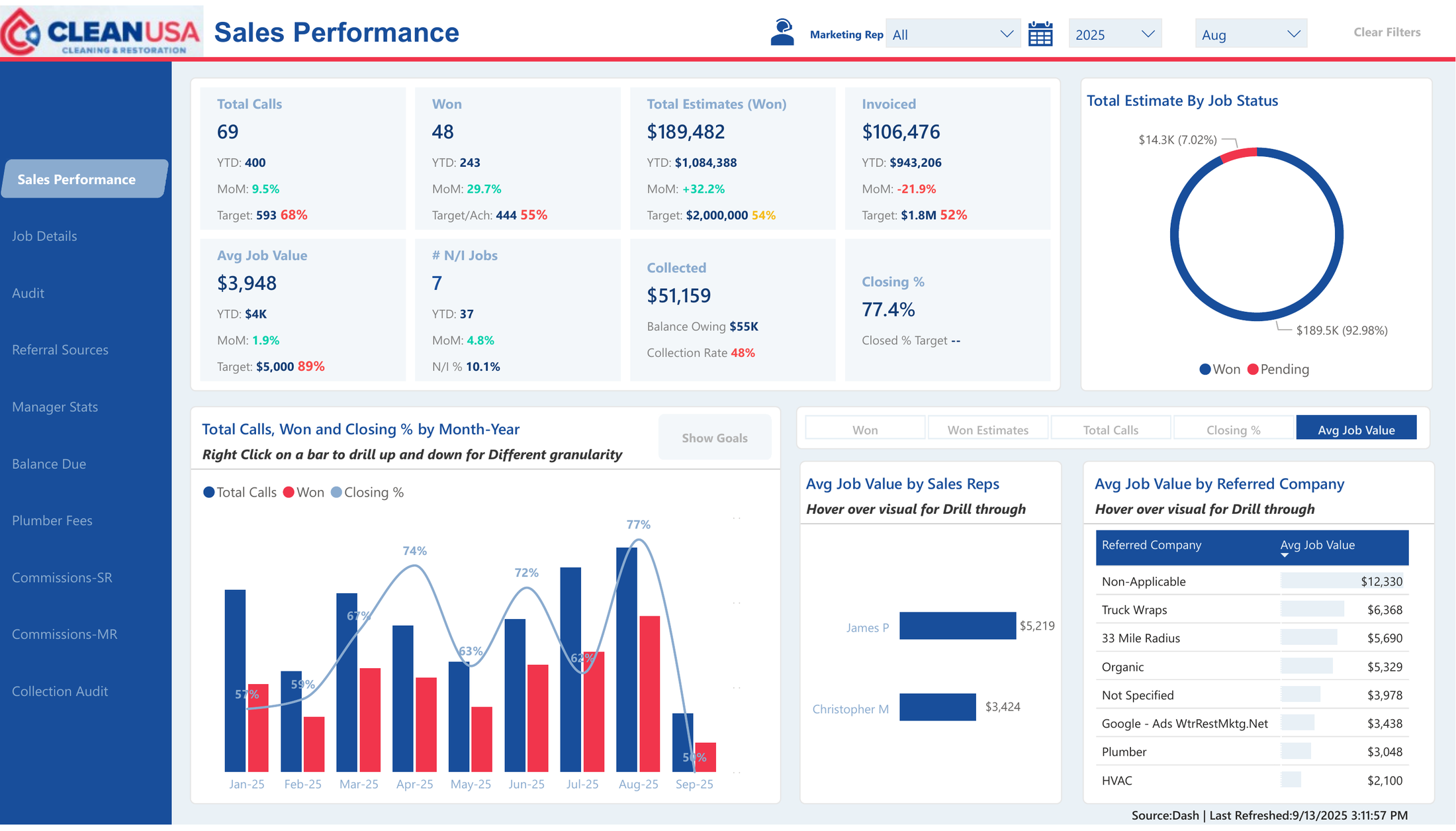Go to the Referral Sources page
Viewport: 1456px width, 831px height.
click(60, 350)
